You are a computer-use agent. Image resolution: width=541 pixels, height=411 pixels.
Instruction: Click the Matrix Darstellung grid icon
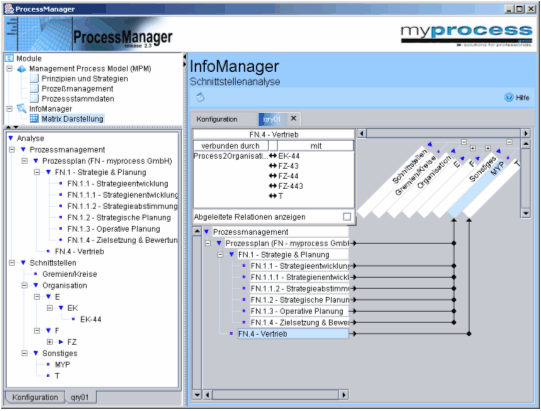click(x=34, y=119)
